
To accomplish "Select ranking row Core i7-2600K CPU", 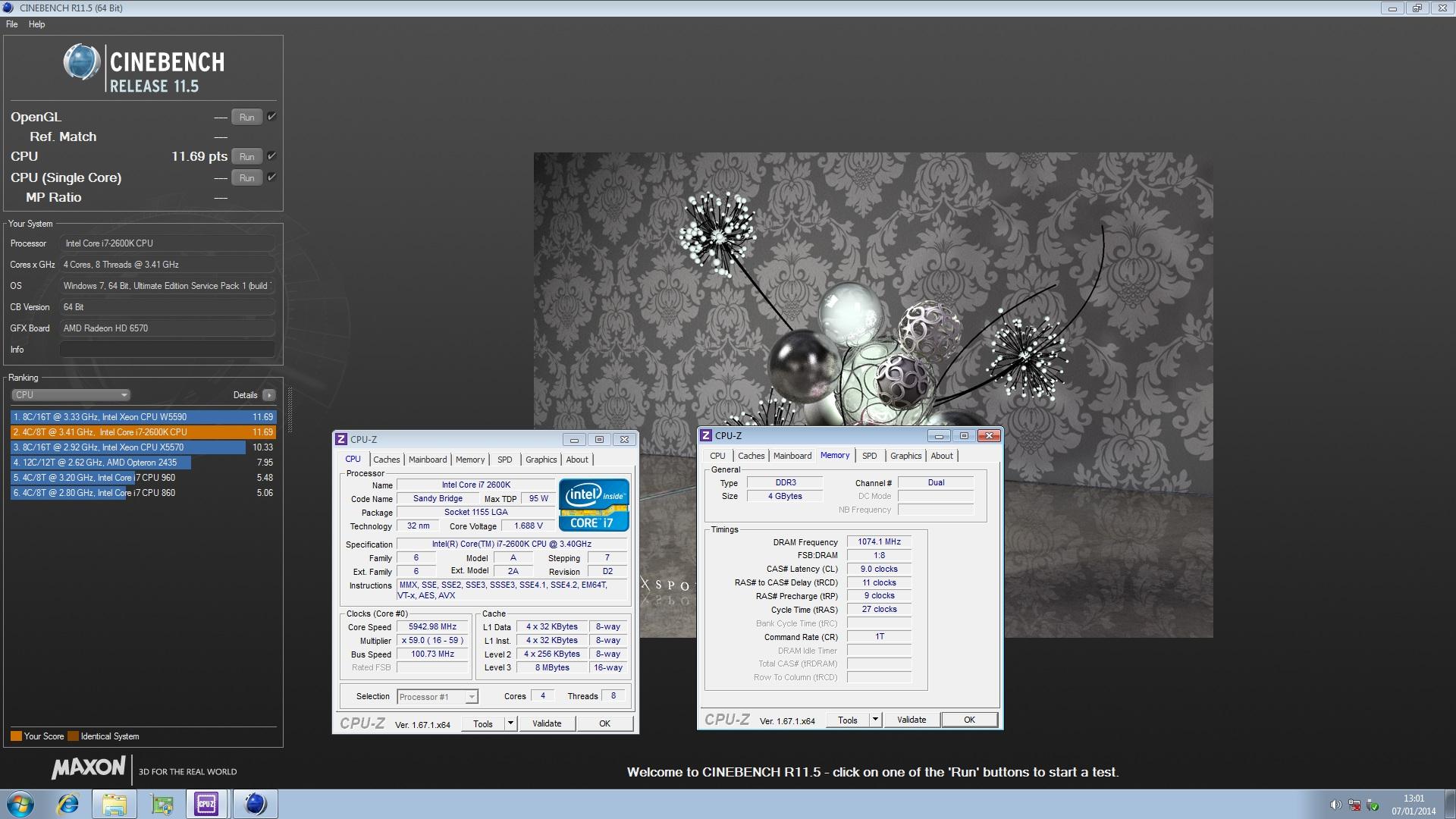I will click(143, 432).
